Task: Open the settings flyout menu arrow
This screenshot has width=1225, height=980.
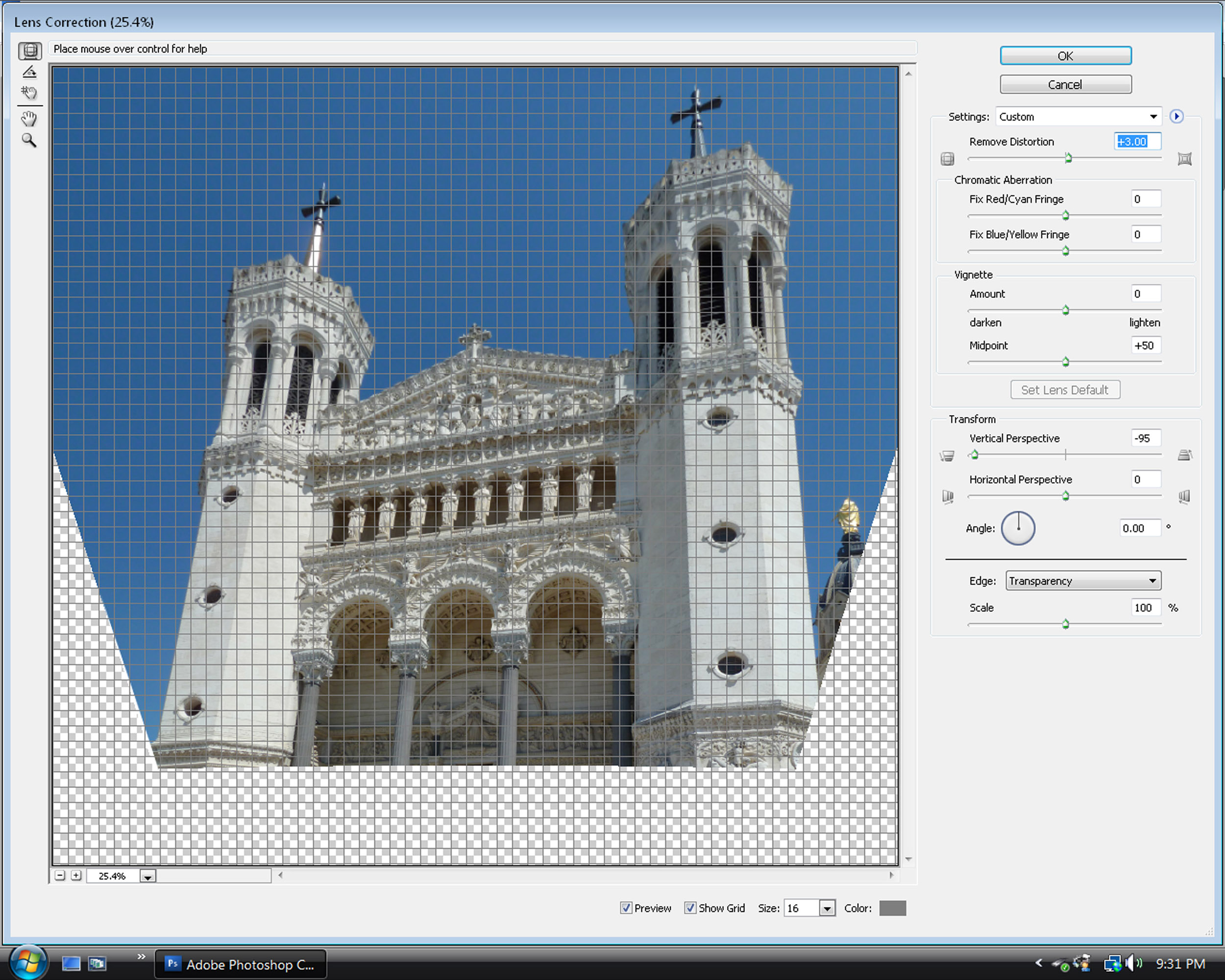Action: pos(1176,117)
